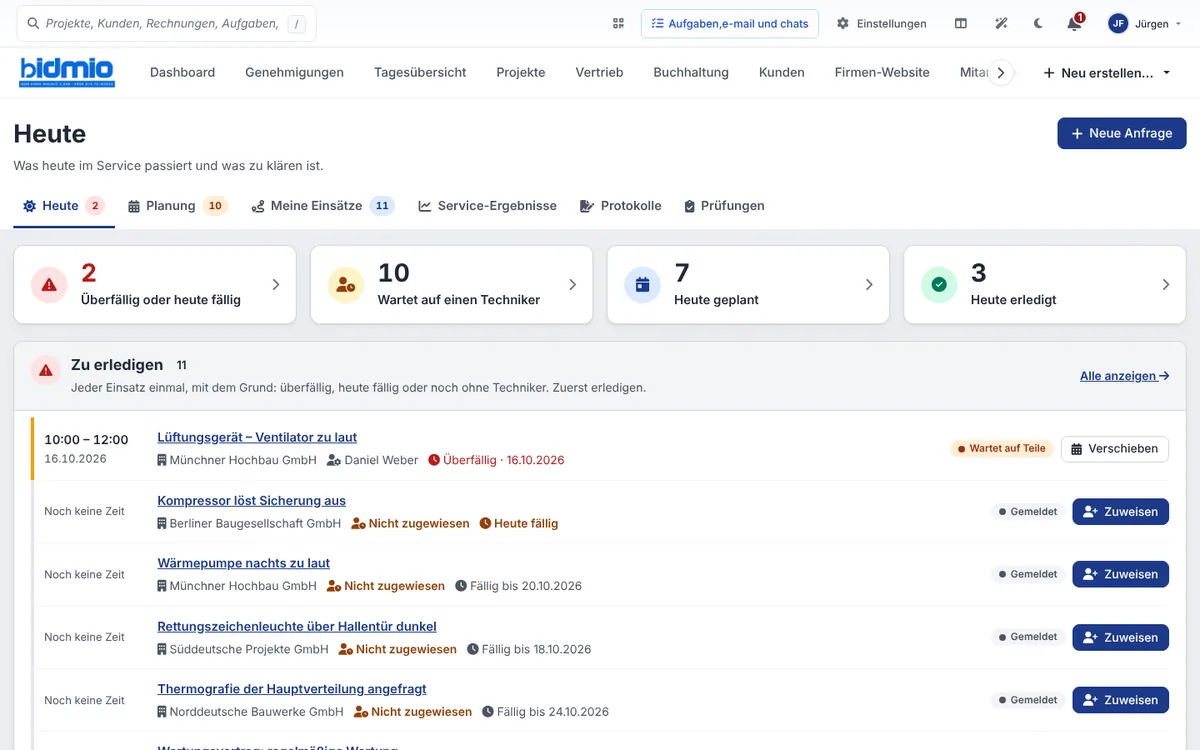
Task: Assign technician to Kompressor löst Sicherung aus
Action: pyautogui.click(x=1121, y=512)
